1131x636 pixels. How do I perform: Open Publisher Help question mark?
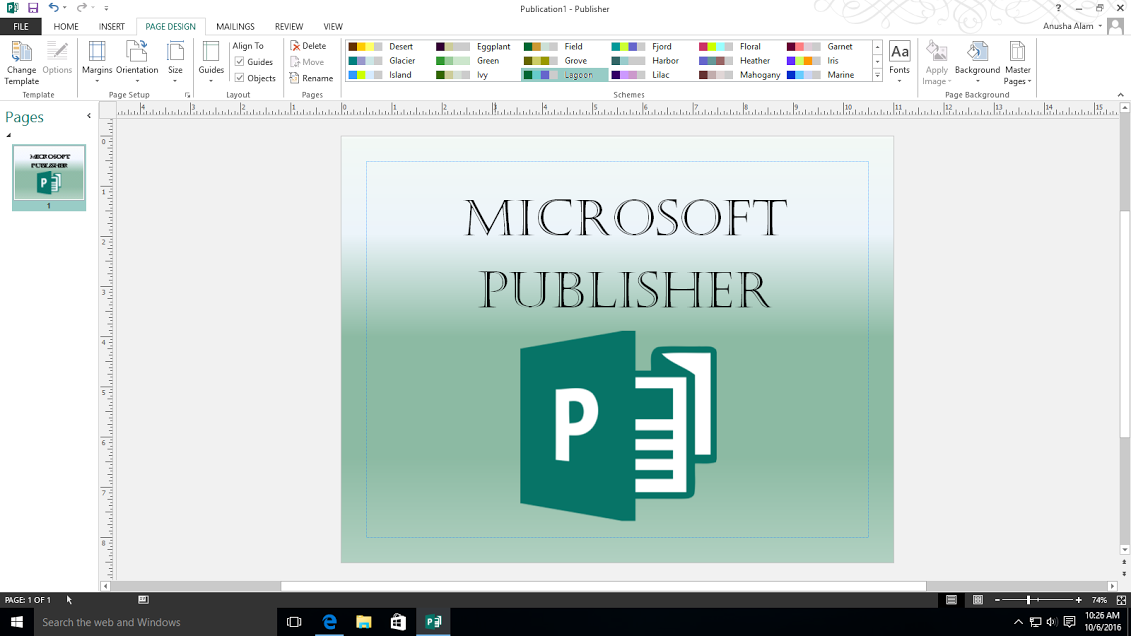[x=1058, y=8]
